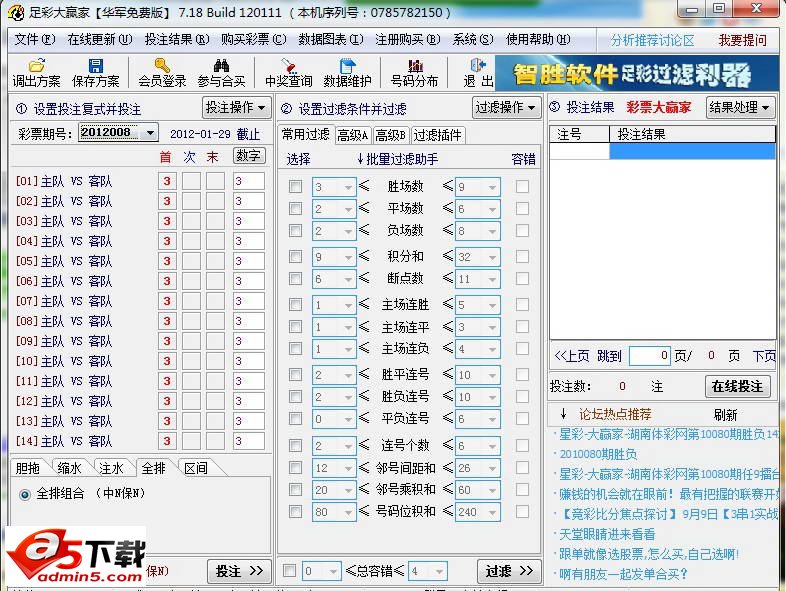Select the 全排组合 radio button
The width and height of the screenshot is (786, 591).
pyautogui.click(x=25, y=494)
